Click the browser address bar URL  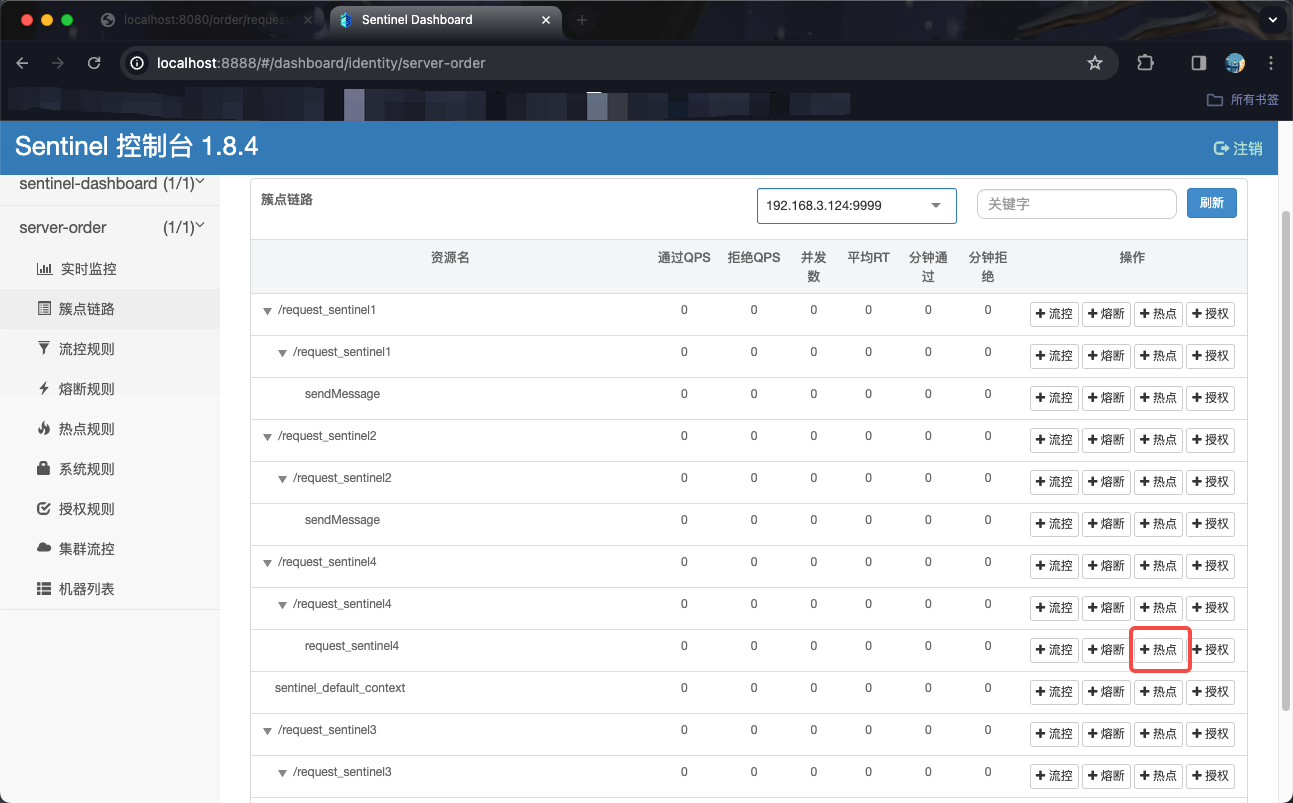point(321,63)
